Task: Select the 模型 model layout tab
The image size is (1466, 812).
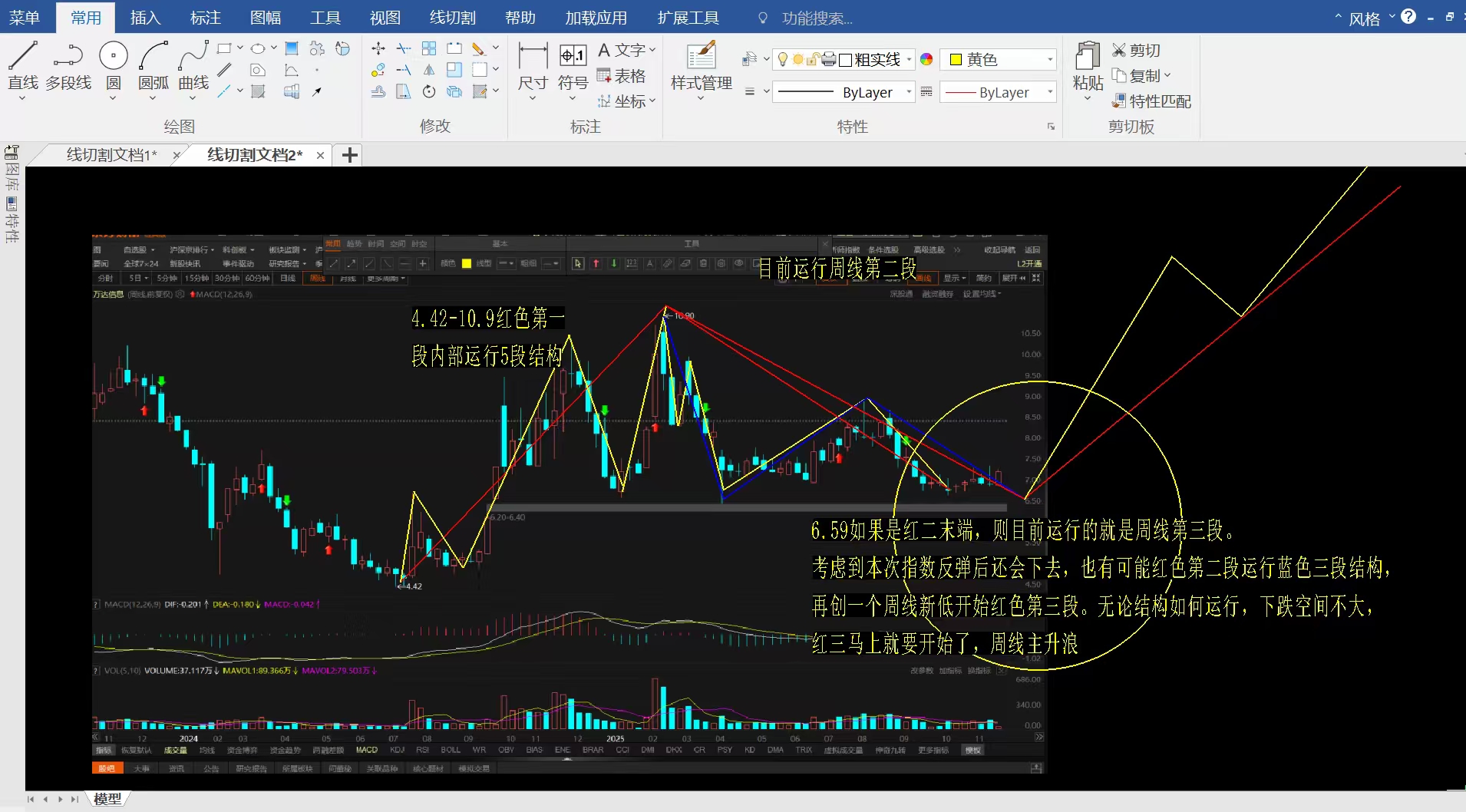Action: (x=107, y=799)
